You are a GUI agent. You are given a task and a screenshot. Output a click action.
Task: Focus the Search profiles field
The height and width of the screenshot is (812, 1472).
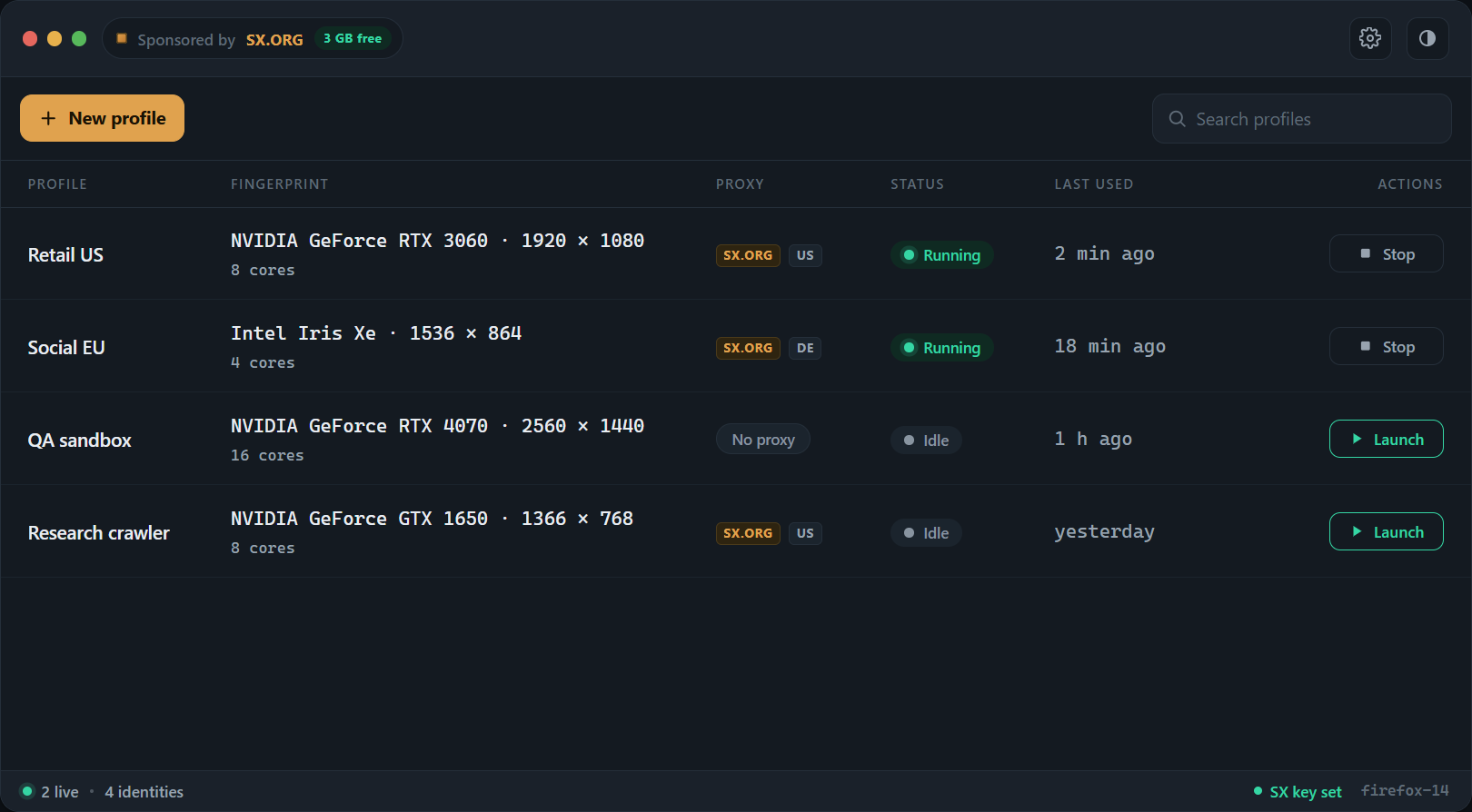click(x=1301, y=119)
